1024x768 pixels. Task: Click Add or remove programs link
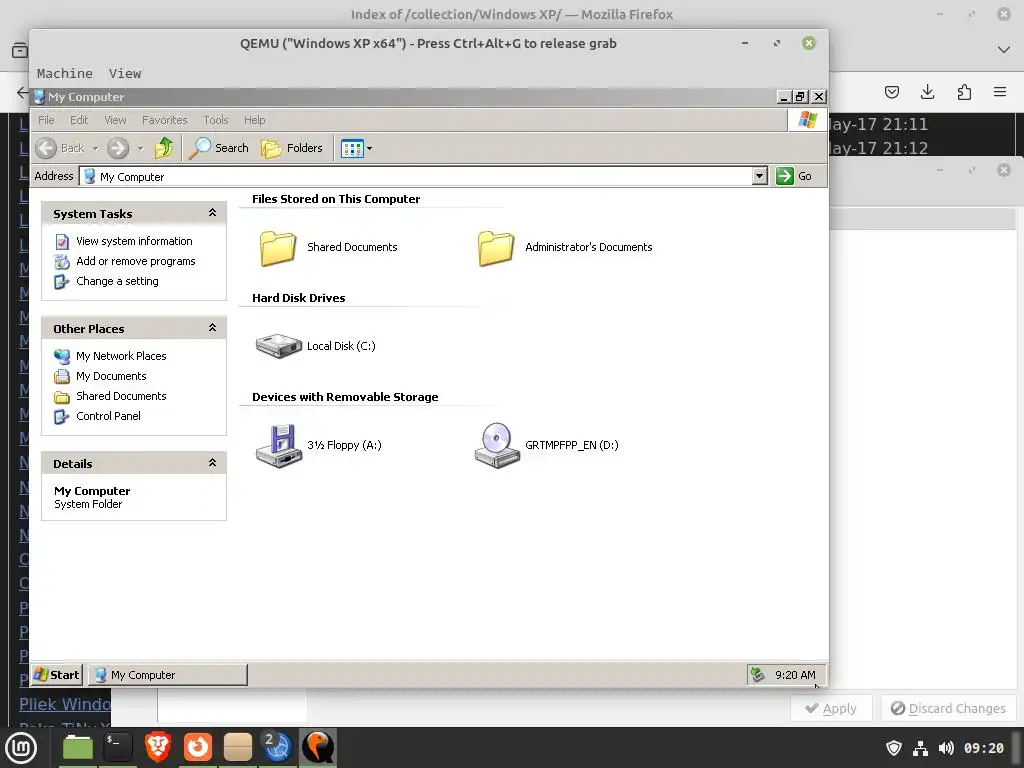pos(136,261)
